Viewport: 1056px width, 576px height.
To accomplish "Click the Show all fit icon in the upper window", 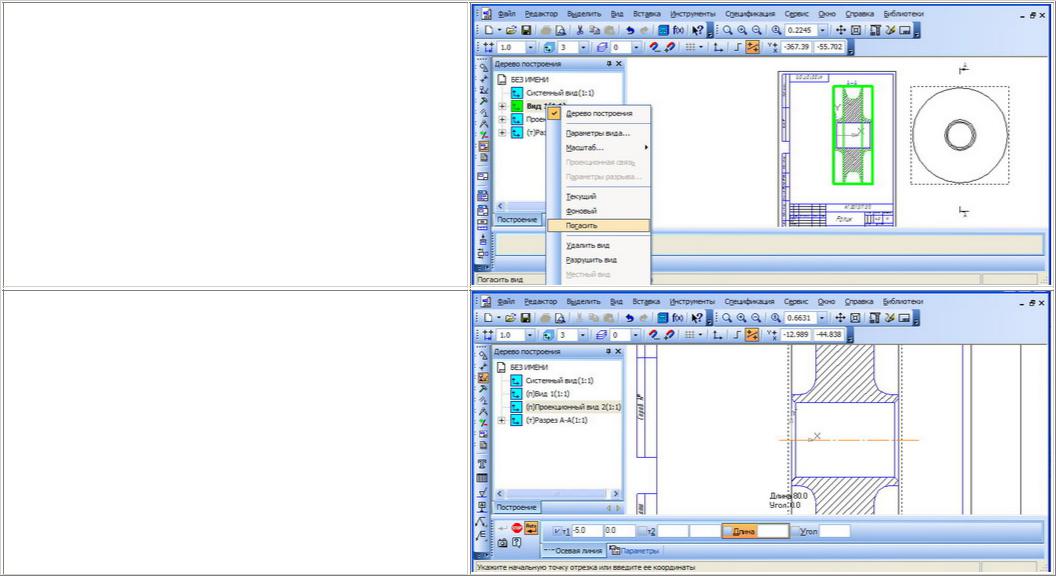I will (x=856, y=30).
